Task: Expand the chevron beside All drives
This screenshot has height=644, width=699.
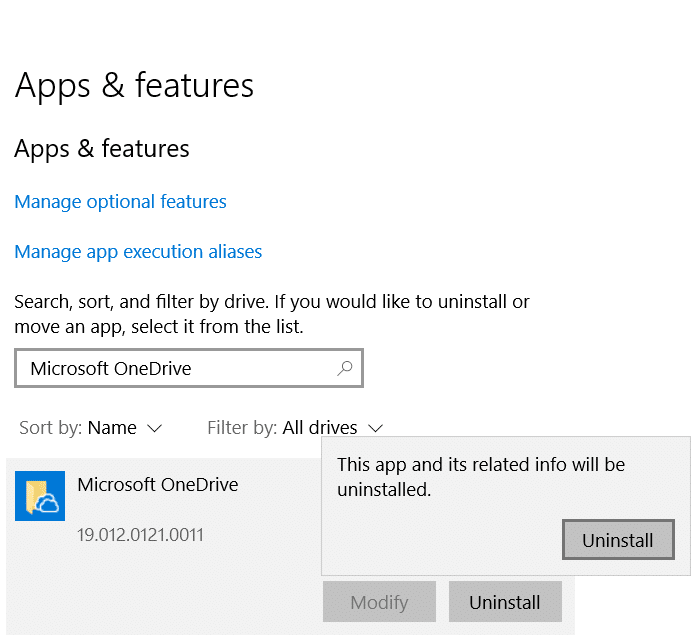Action: point(375,428)
